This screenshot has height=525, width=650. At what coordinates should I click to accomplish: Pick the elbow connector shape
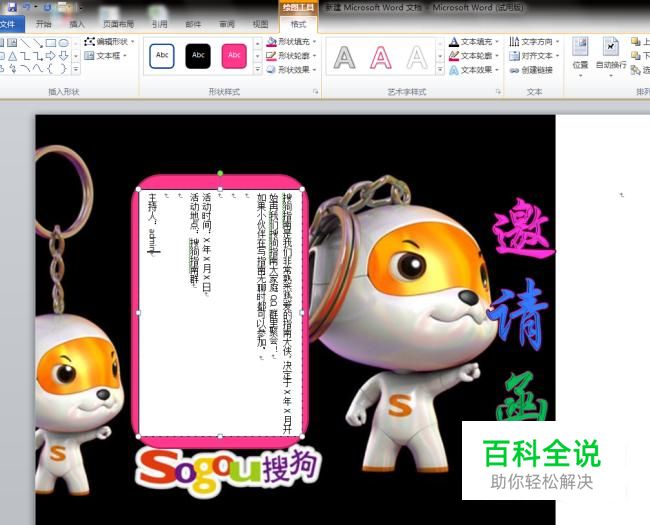[25, 56]
